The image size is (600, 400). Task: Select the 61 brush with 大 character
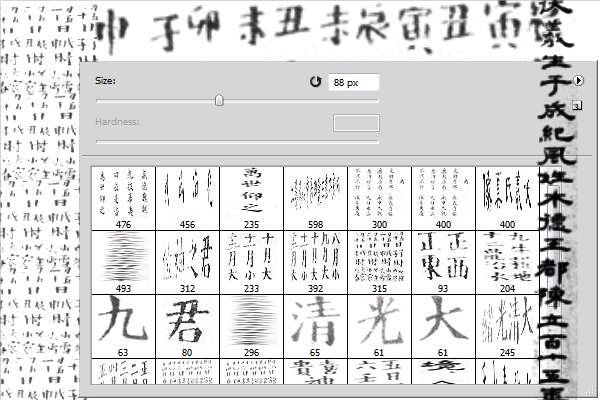443,326
